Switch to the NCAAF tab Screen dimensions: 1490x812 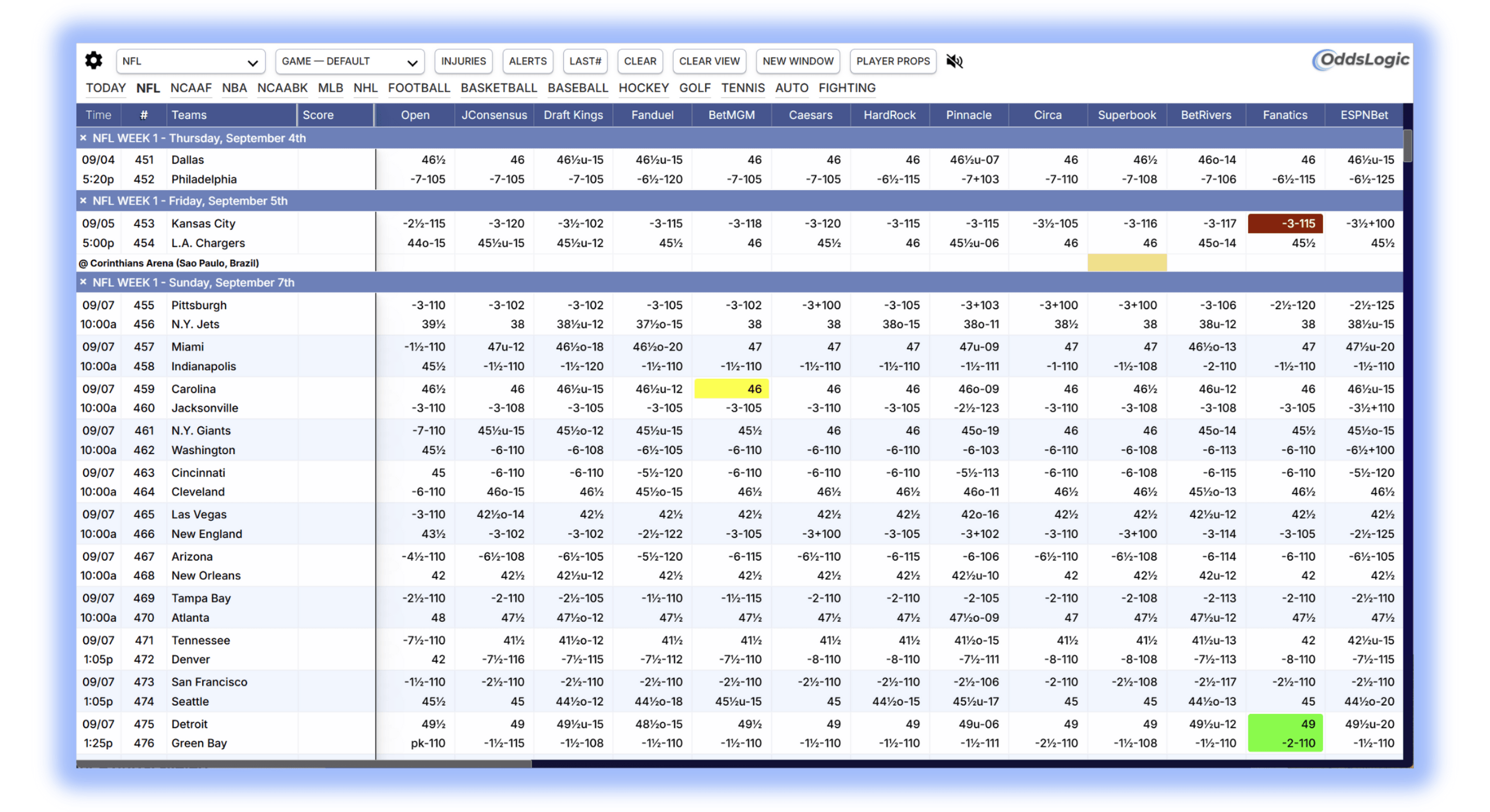191,88
